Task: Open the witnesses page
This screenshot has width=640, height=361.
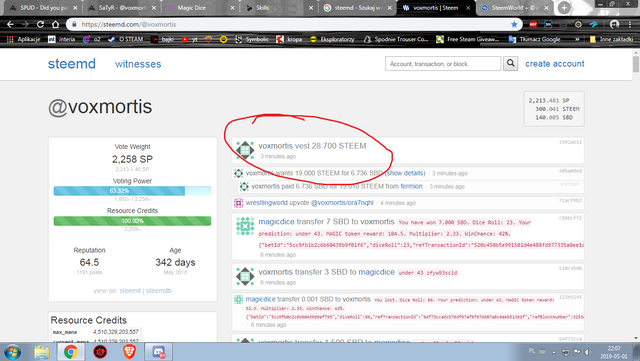Action: click(x=138, y=64)
